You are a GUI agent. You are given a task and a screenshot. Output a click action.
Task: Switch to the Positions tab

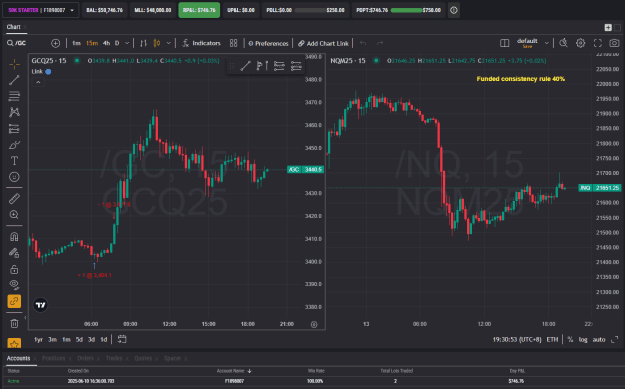tap(53, 358)
